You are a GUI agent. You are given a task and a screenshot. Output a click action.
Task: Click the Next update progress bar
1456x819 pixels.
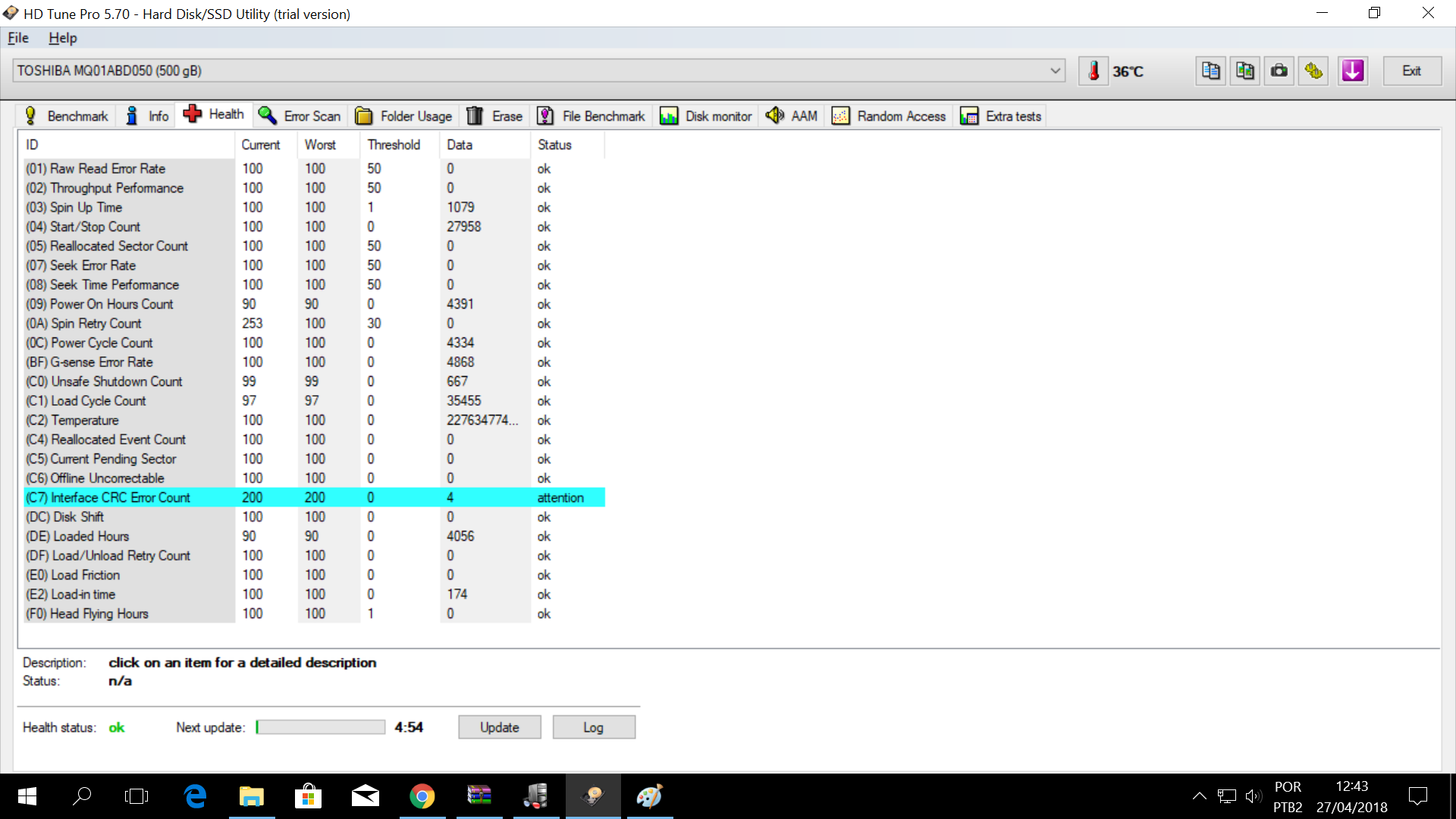pos(321,727)
